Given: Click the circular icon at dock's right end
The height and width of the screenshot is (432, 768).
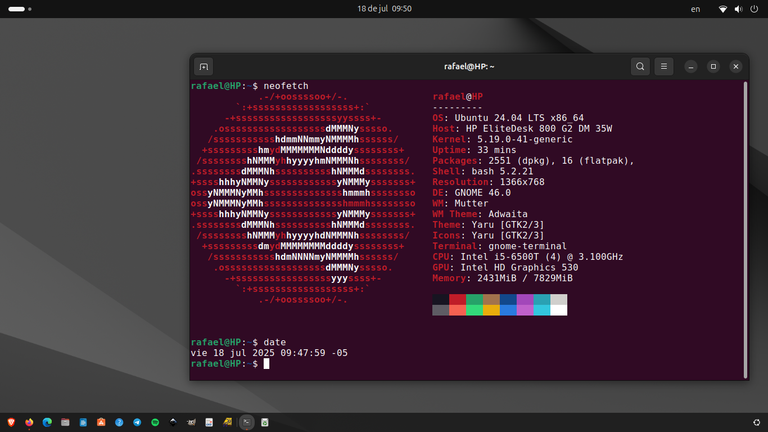Looking at the screenshot, I should (756, 422).
